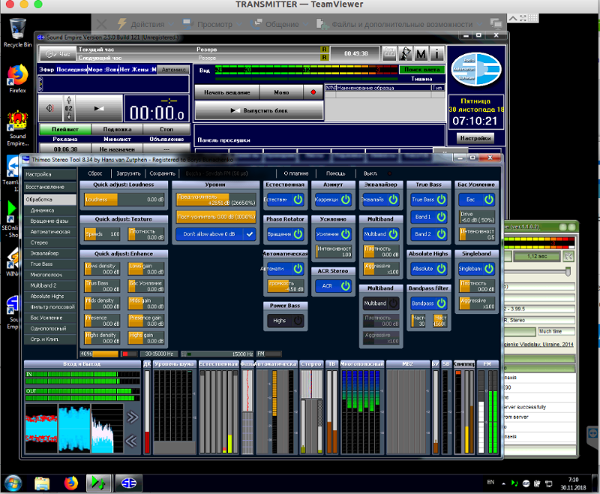Open Sound Empire desktop crown icon
Viewport: 600px width, 494px height.
[x=18, y=129]
